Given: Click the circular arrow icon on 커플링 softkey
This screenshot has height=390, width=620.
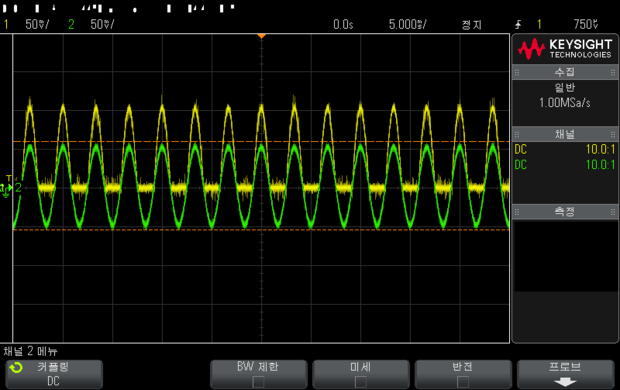Looking at the screenshot, I should tap(17, 368).
